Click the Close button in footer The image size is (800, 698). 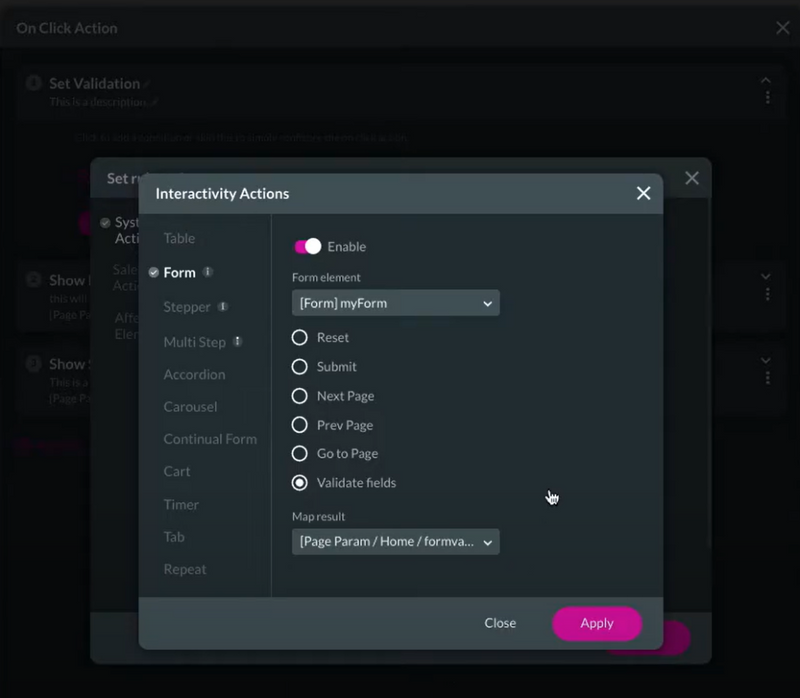click(500, 623)
